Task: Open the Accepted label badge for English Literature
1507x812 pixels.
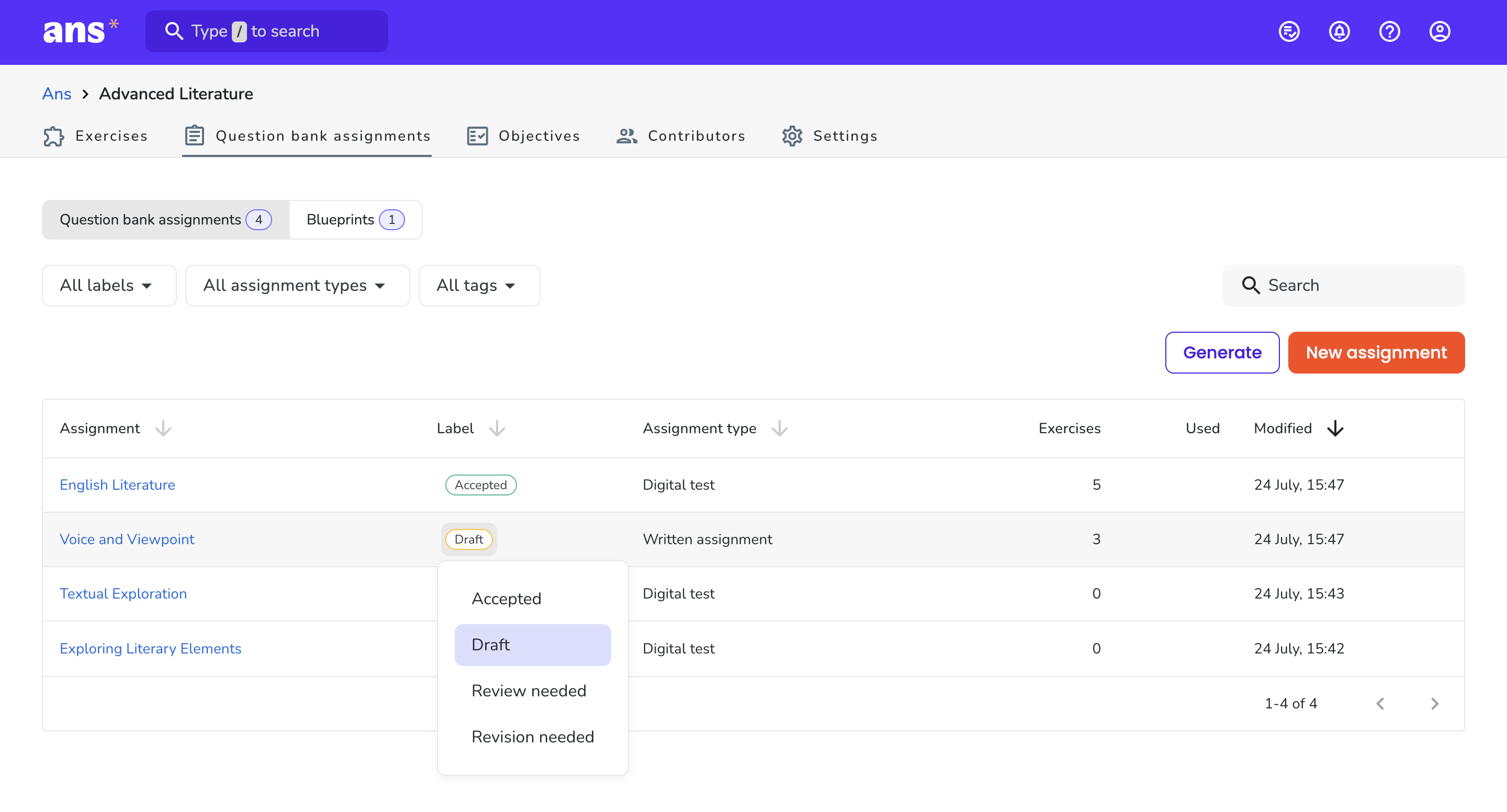Action: click(480, 484)
